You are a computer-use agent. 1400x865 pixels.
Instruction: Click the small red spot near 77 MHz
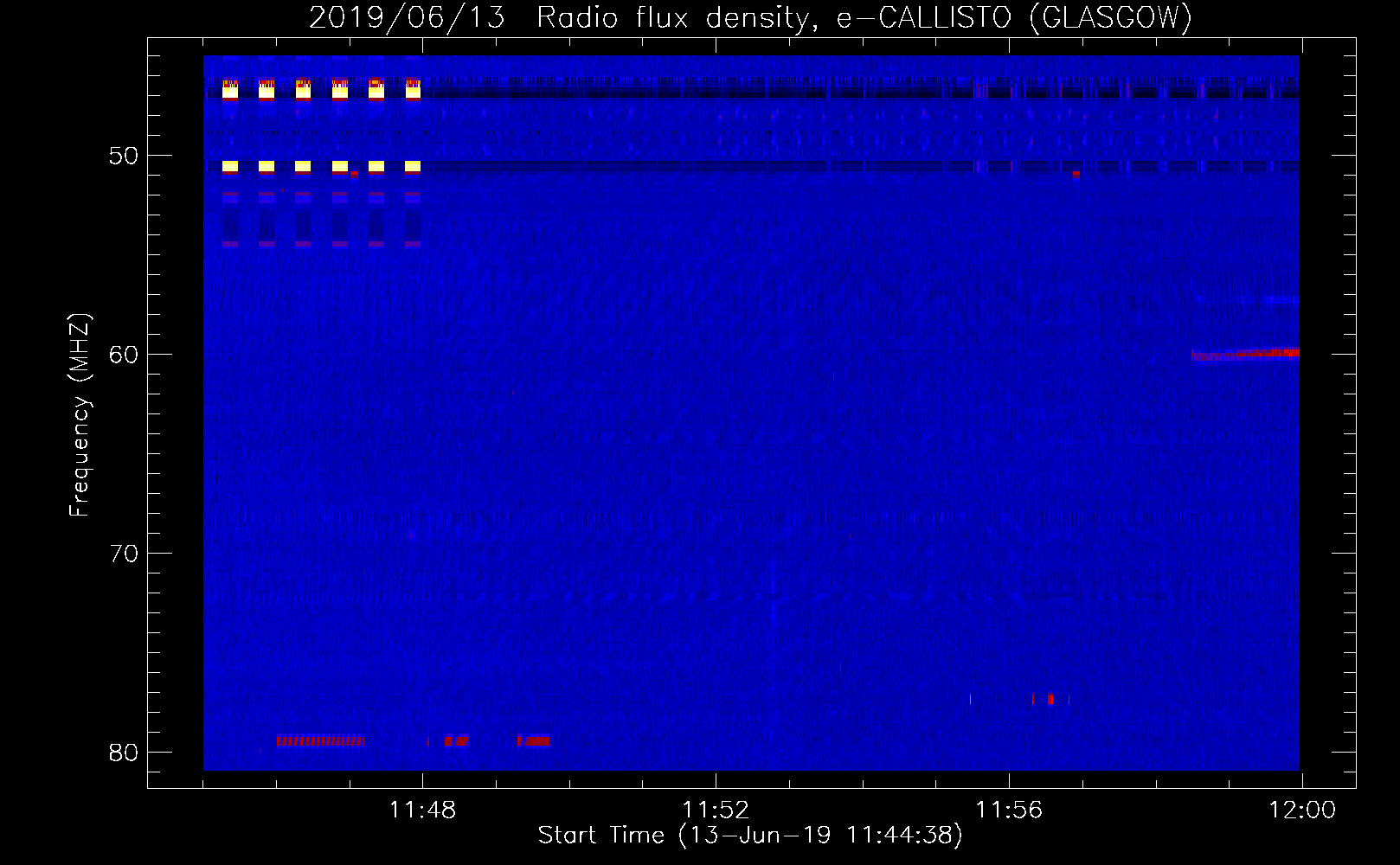[1050, 699]
